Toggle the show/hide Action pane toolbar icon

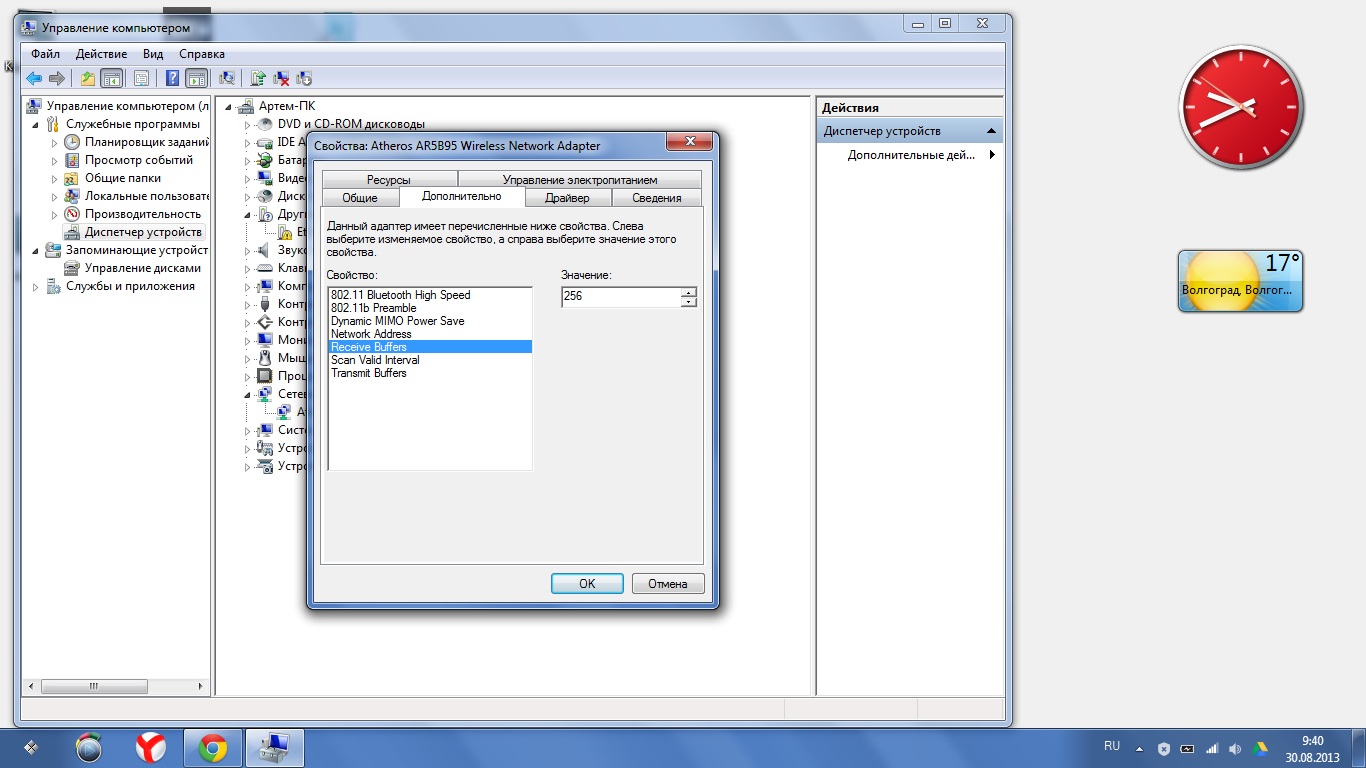pos(196,78)
